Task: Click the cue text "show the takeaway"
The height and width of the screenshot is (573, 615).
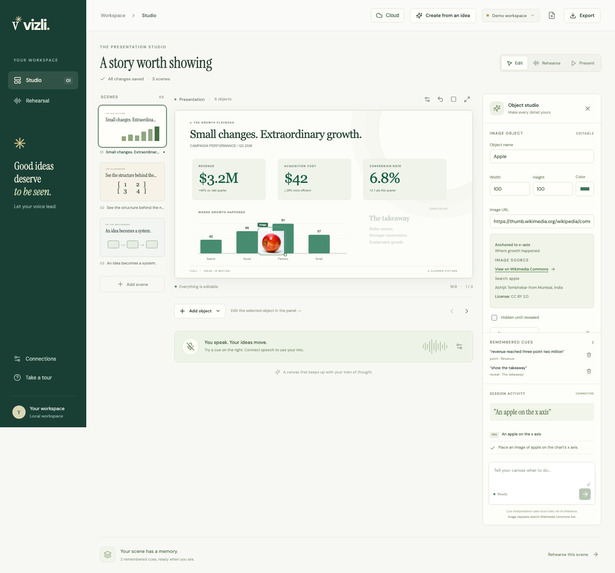Action: click(508, 368)
